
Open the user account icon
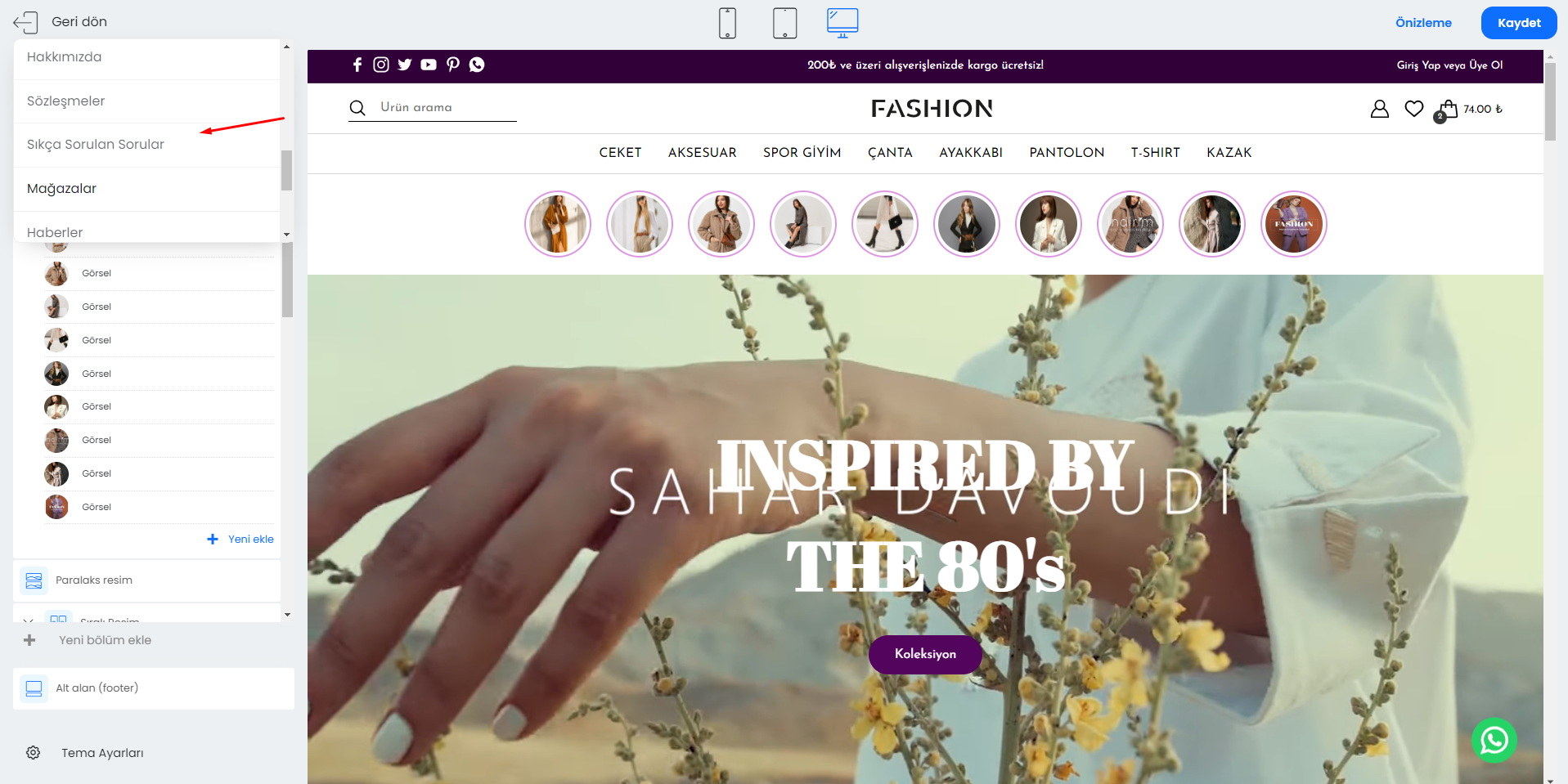[1380, 109]
